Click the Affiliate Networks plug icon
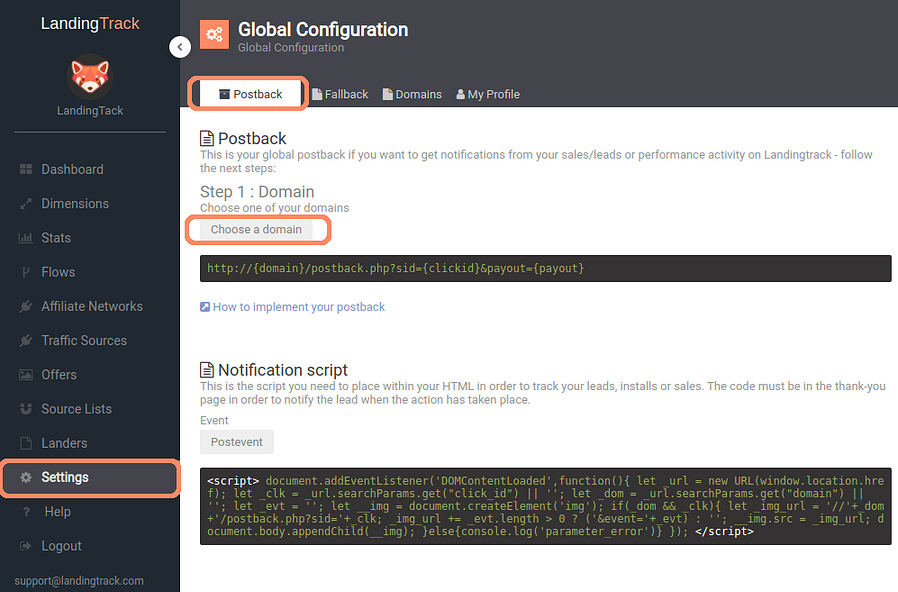Viewport: 898px width, 592px height. coord(26,306)
